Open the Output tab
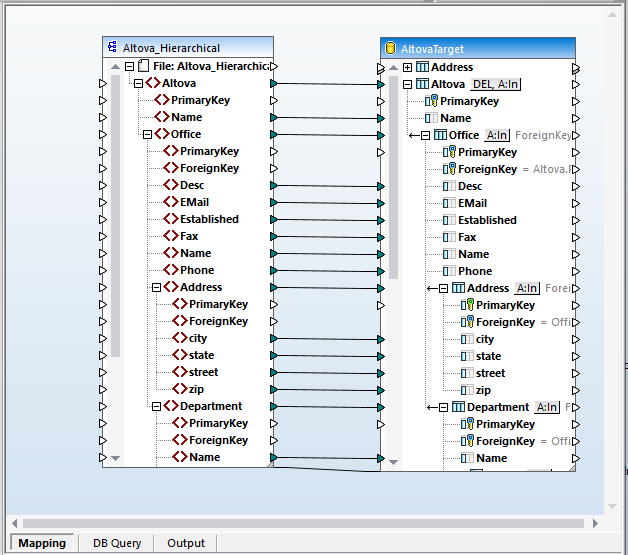The height and width of the screenshot is (555, 628). pyautogui.click(x=186, y=543)
